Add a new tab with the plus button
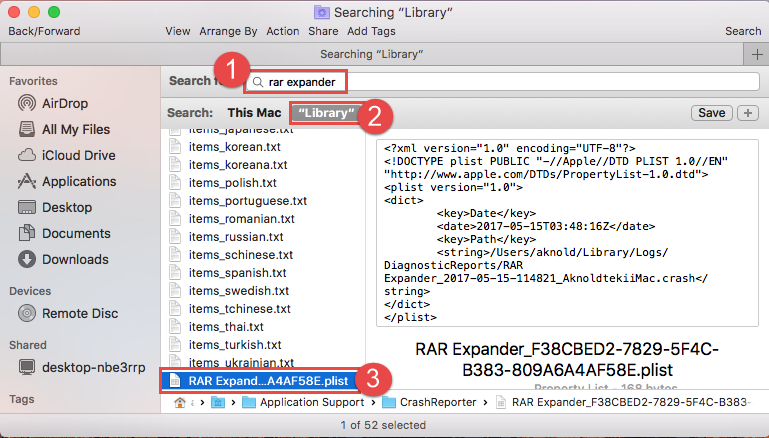Image resolution: width=769 pixels, height=438 pixels. click(757, 54)
